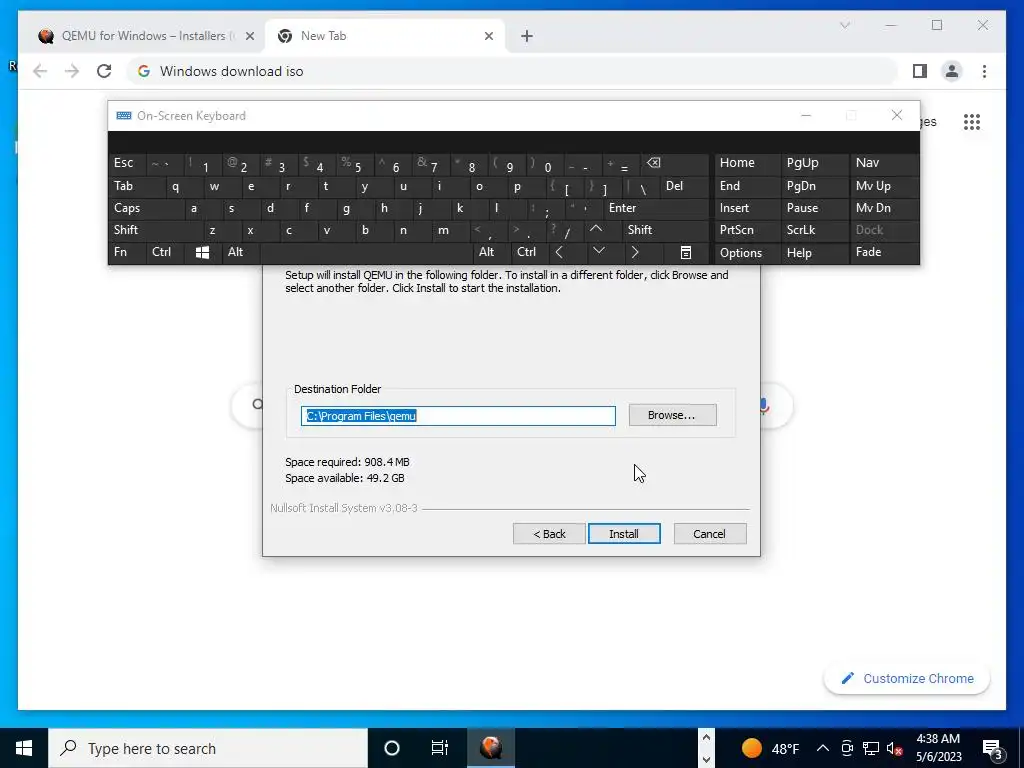Open Task View on taskbar
Screen dimensions: 1024x768
pos(440,748)
